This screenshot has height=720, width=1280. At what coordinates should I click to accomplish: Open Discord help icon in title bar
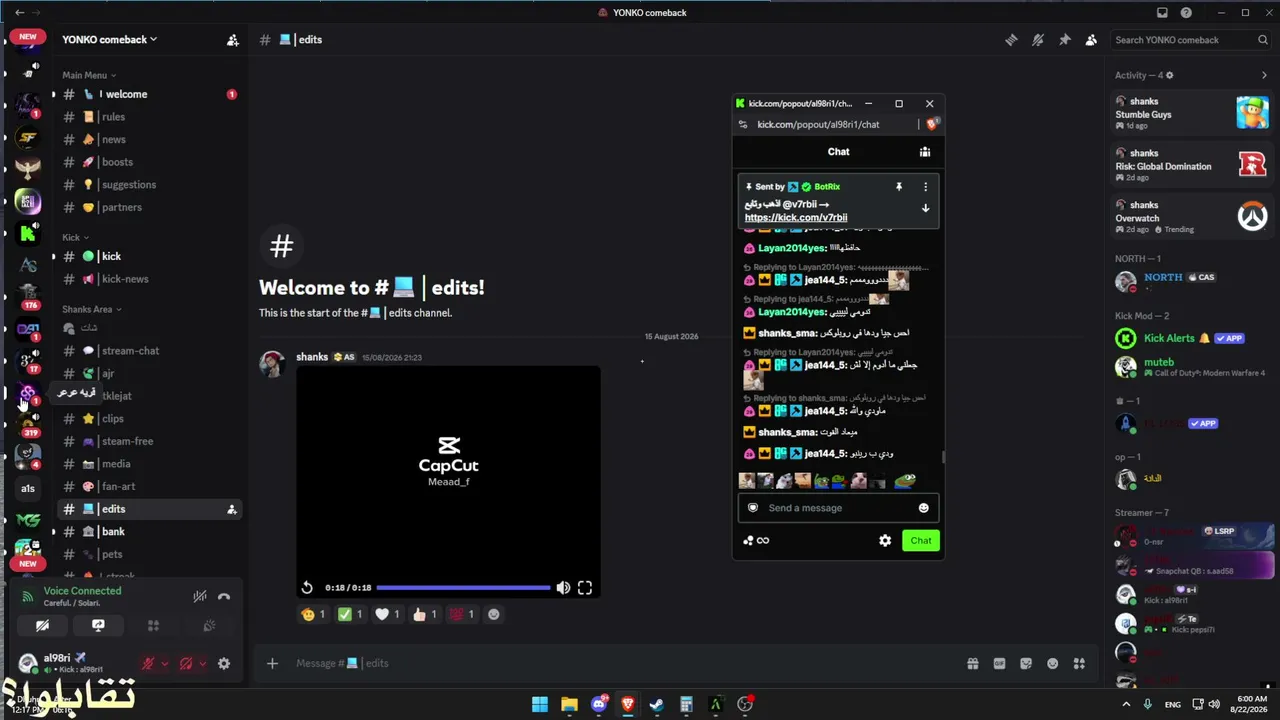pyautogui.click(x=1186, y=13)
